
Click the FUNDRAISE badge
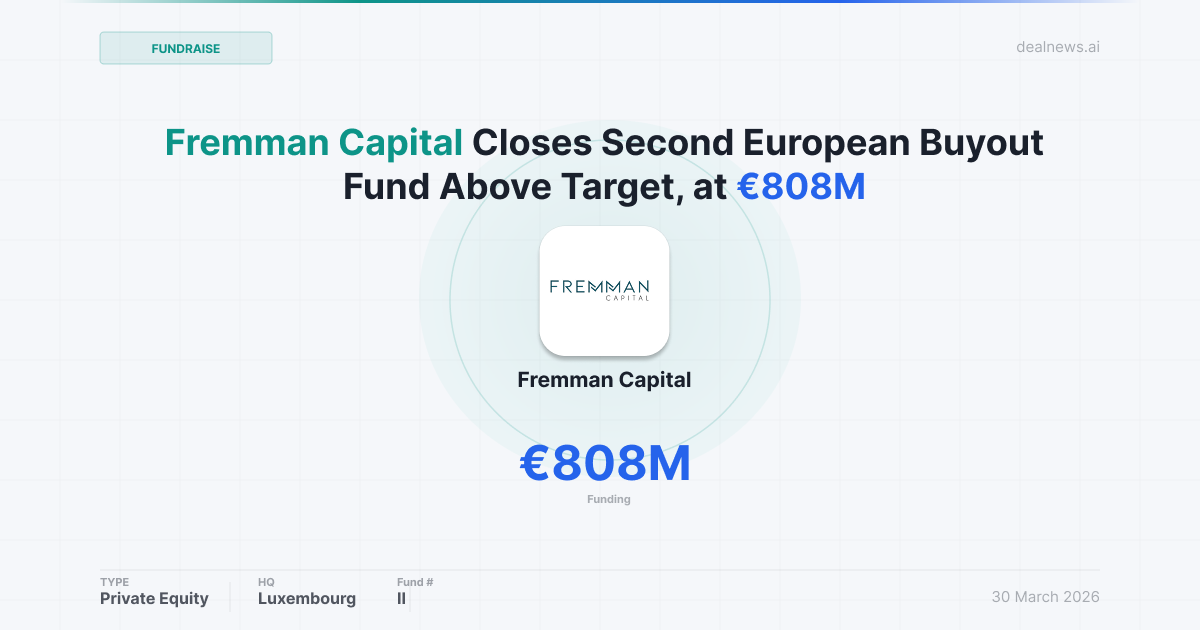click(x=186, y=48)
